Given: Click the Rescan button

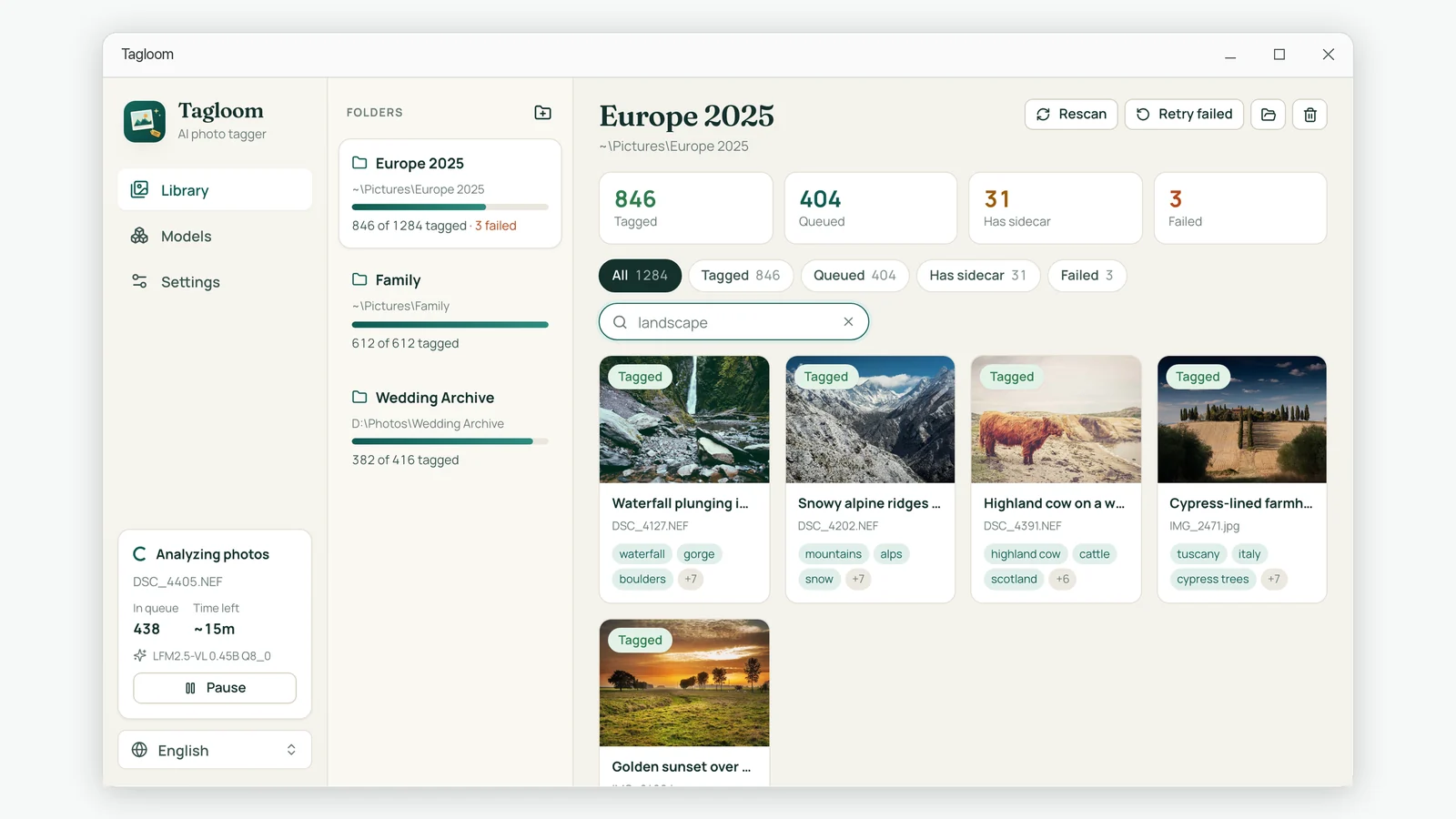Looking at the screenshot, I should (x=1071, y=115).
